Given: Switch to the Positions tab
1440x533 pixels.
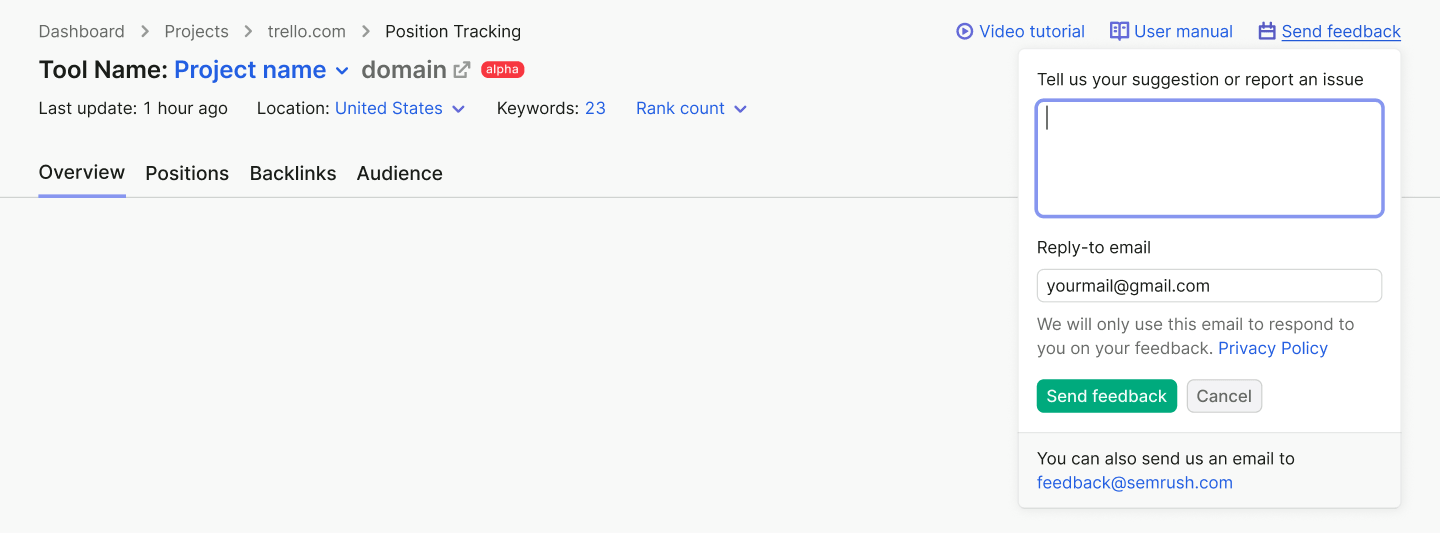Looking at the screenshot, I should click(x=187, y=173).
